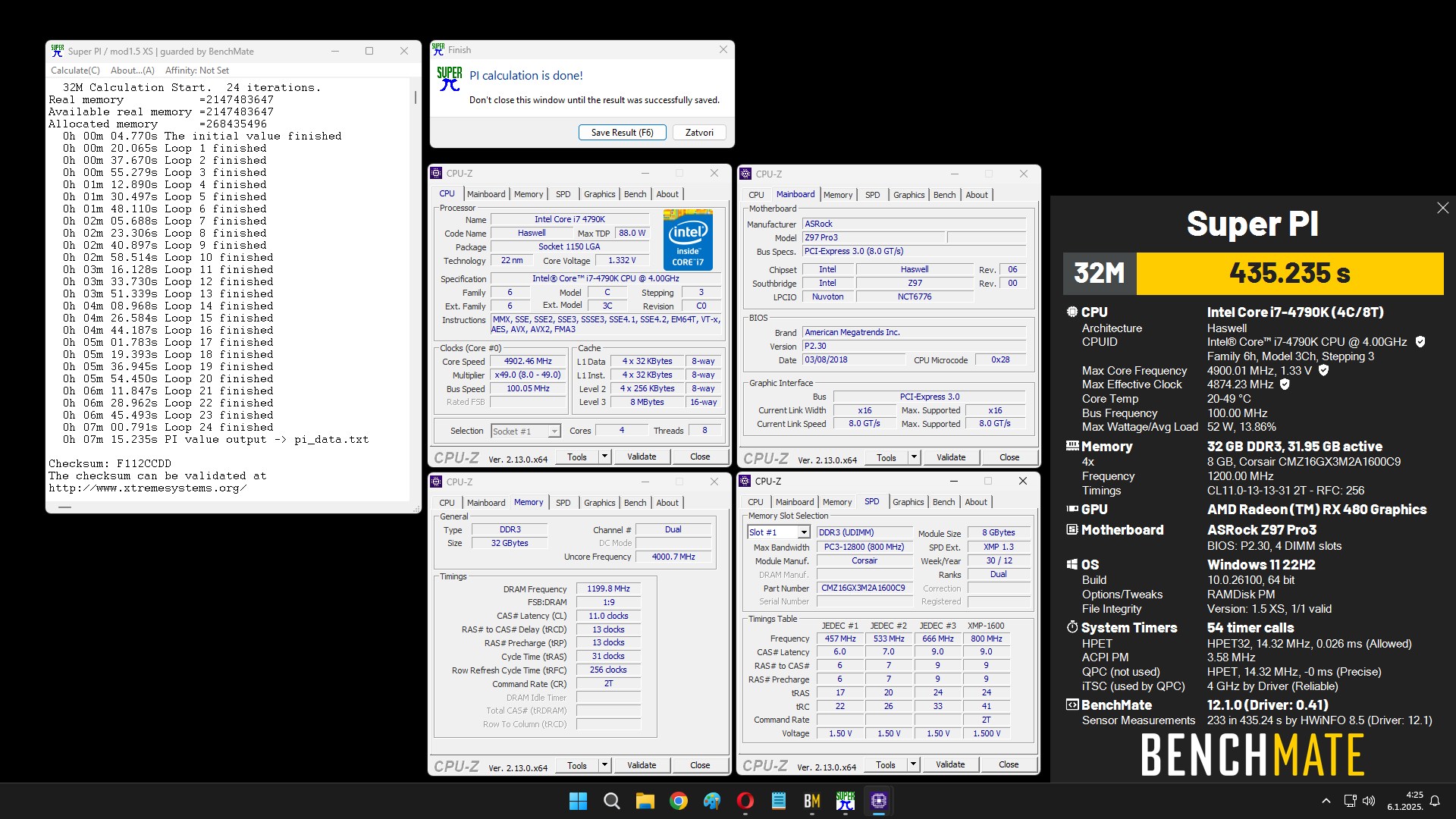Switch to Super PI taskbar icon
Screen dimensions: 1456x819
point(846,801)
